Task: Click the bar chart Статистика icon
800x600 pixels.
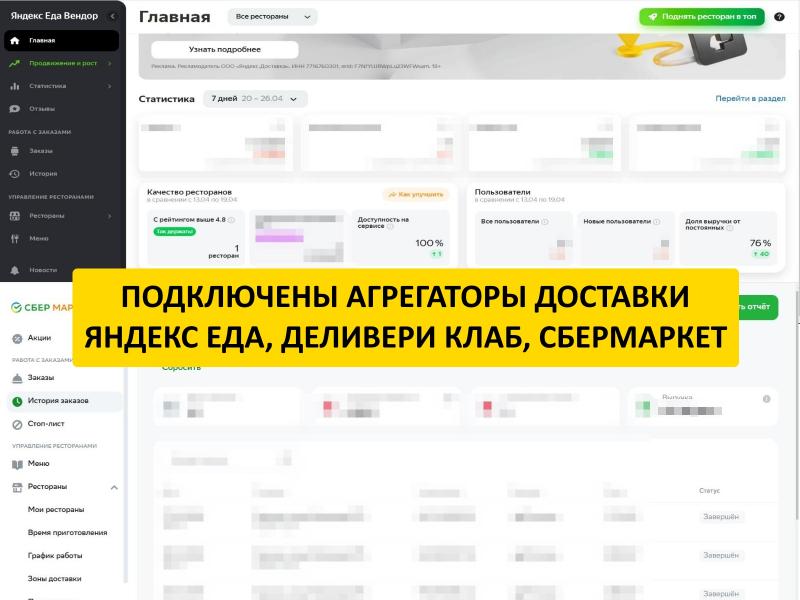Action: 15,86
